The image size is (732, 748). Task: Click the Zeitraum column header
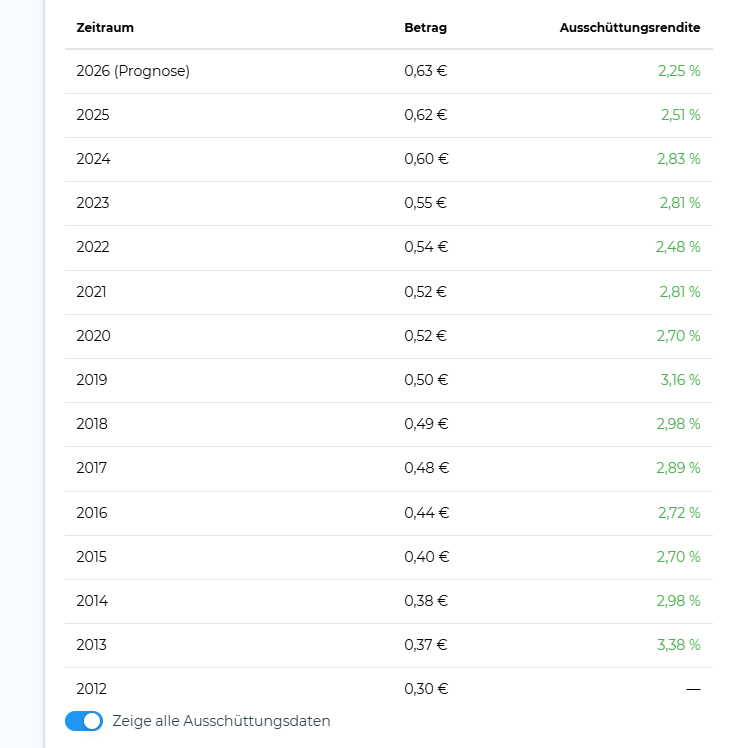pos(105,28)
